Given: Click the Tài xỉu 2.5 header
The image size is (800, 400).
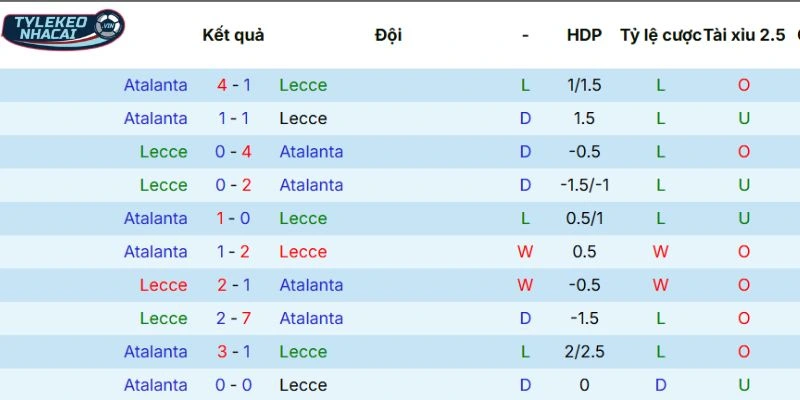Looking at the screenshot, I should pos(744,35).
